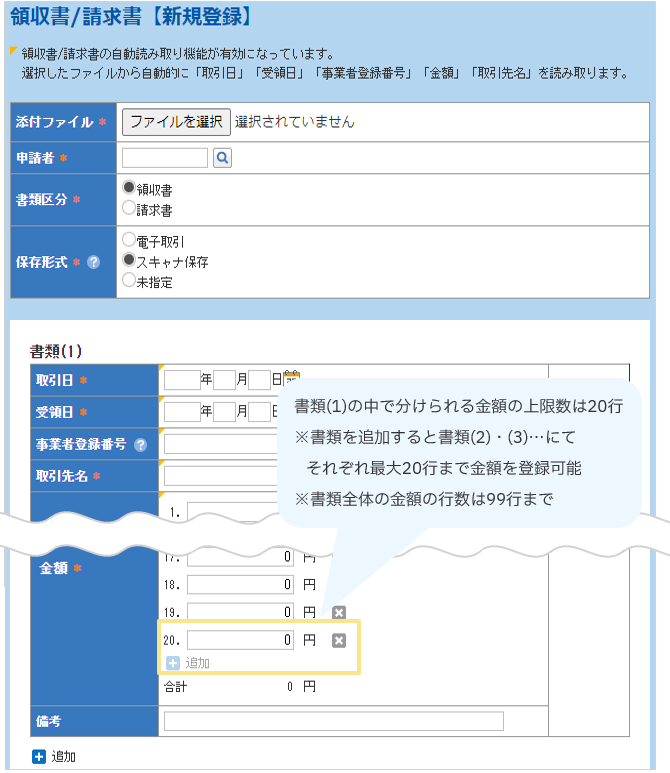Select the 請求書 radio button
This screenshot has width=670, height=773.
click(128, 208)
